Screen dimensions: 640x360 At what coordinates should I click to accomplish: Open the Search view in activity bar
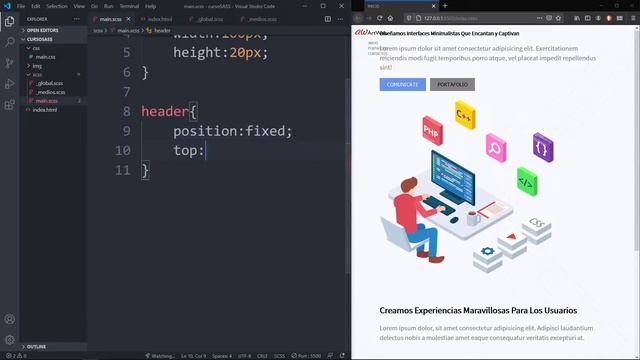click(x=9, y=42)
